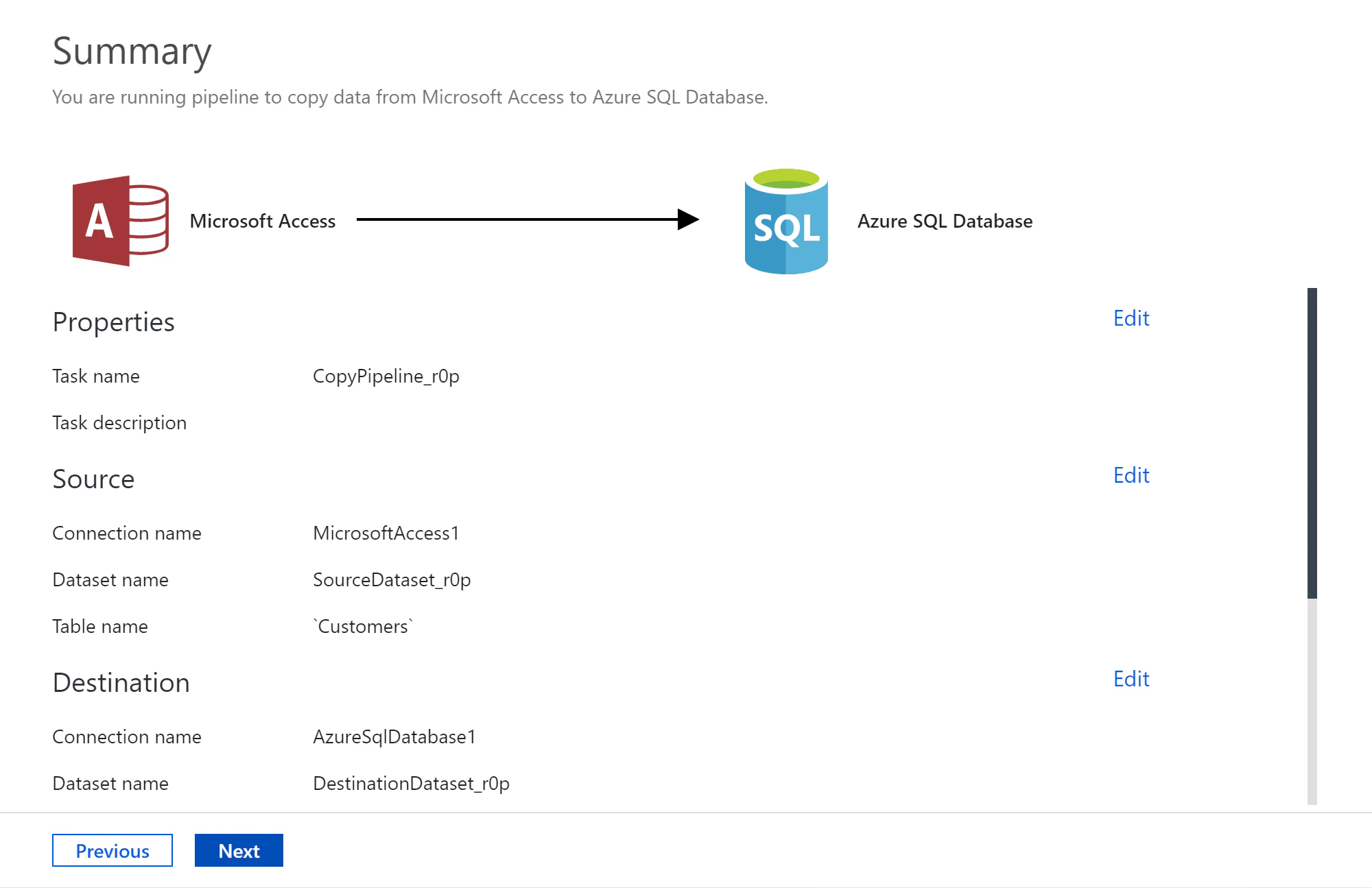
Task: Select the AzureSqlDatabase1 connection name
Action: tap(394, 737)
